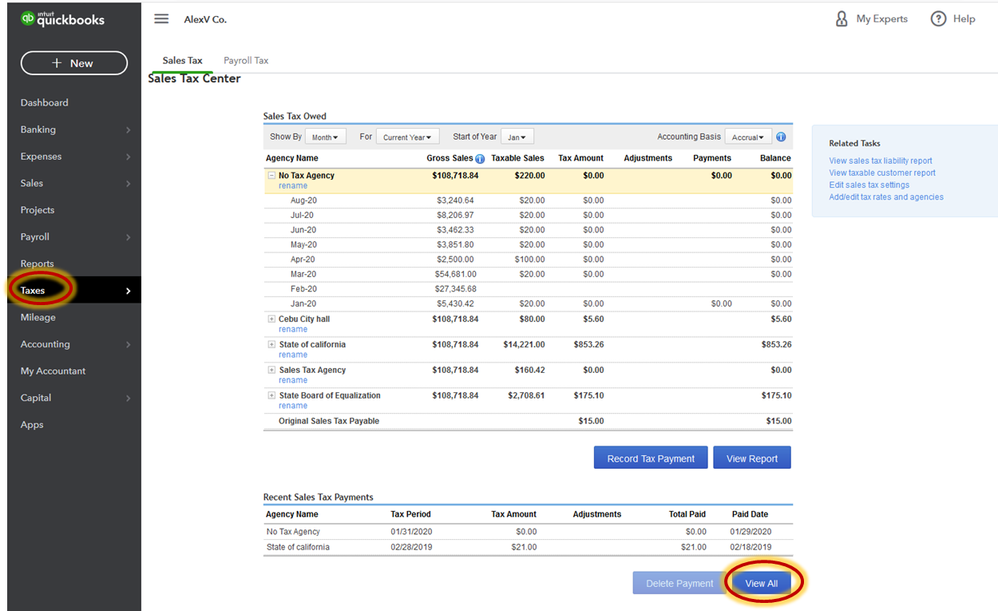
Task: Click the Taxable Sales column header
Action: 517,158
